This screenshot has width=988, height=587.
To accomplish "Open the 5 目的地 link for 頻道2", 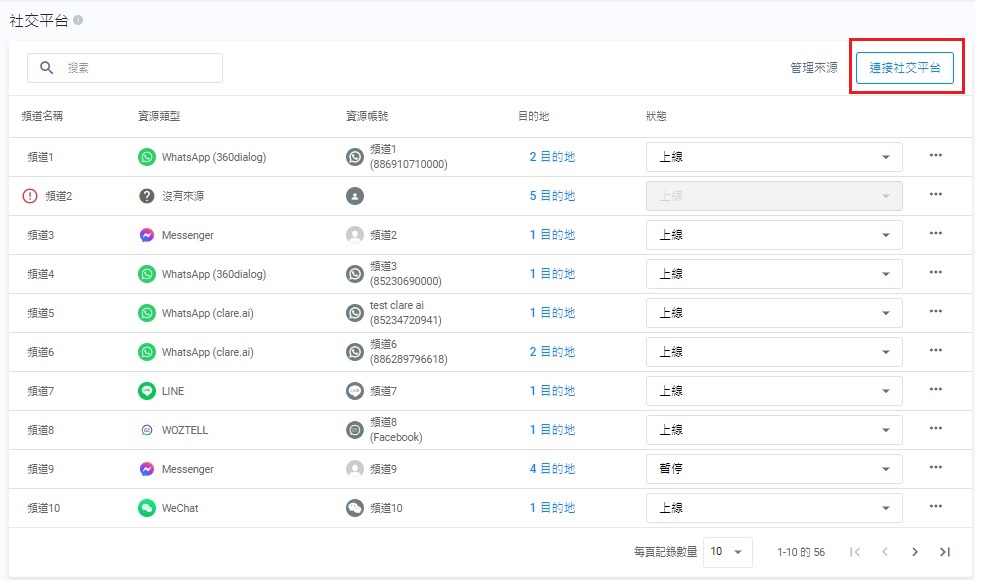I will click(x=552, y=196).
